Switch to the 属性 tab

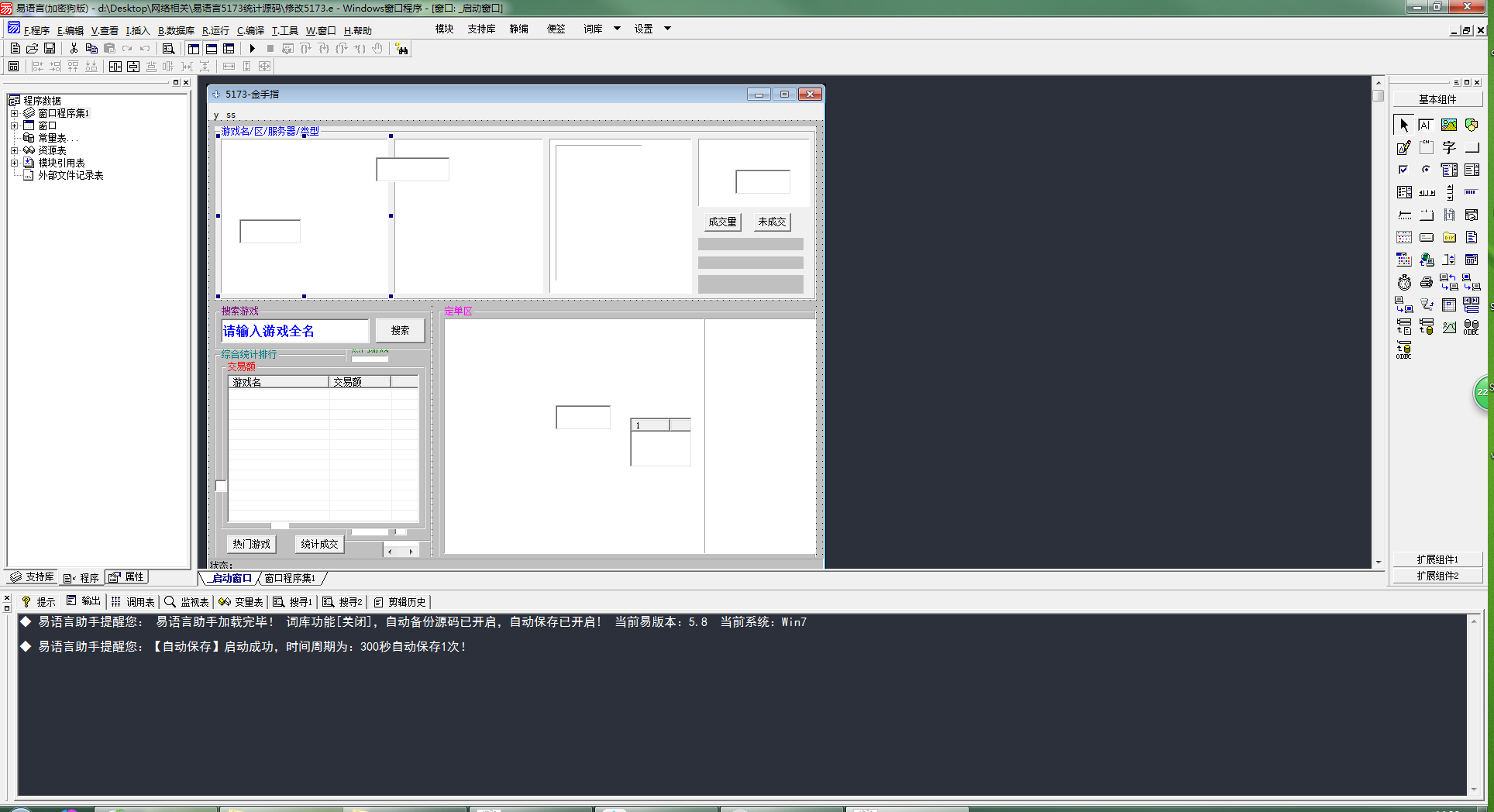click(x=126, y=577)
